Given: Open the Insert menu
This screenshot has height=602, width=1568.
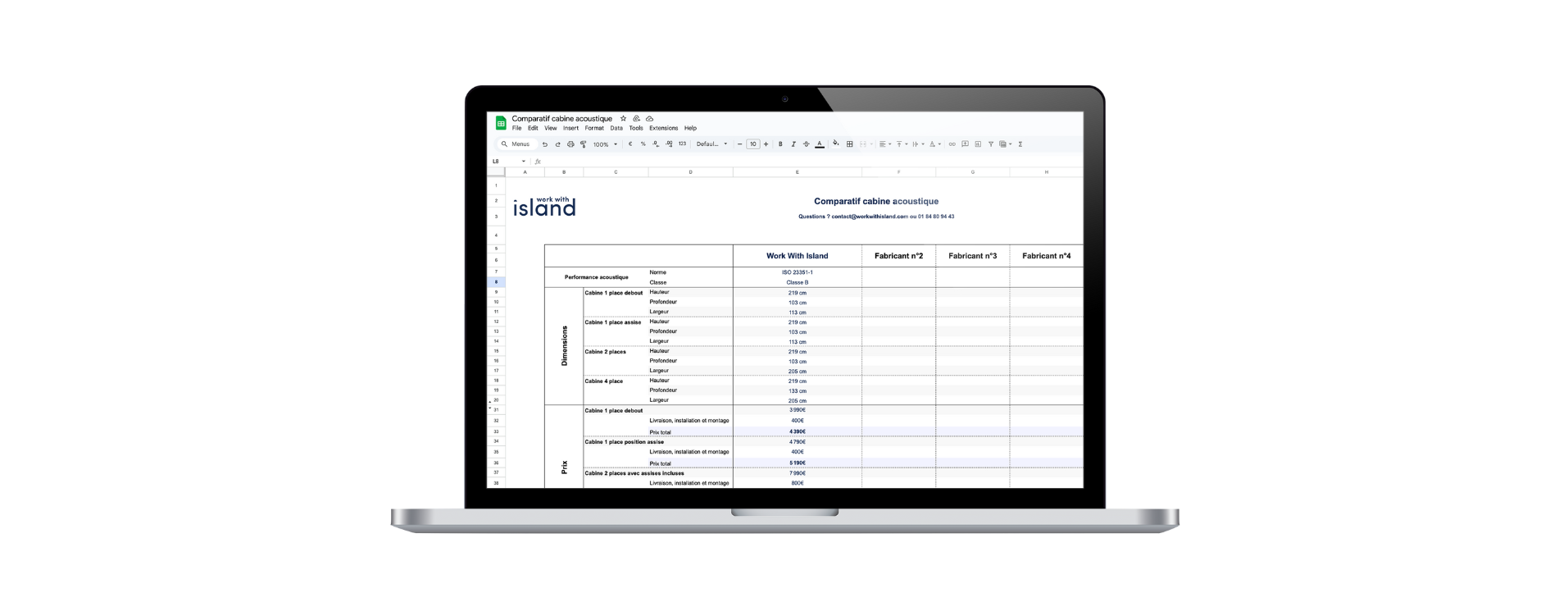Looking at the screenshot, I should click(x=570, y=129).
